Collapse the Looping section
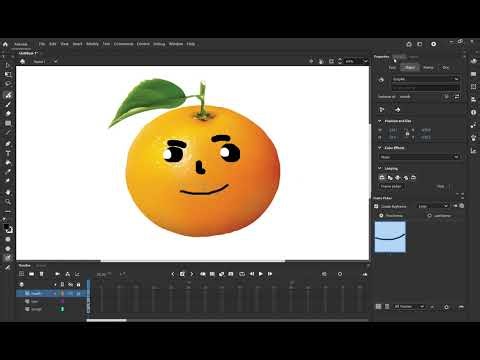The image size is (480, 360). (x=380, y=168)
